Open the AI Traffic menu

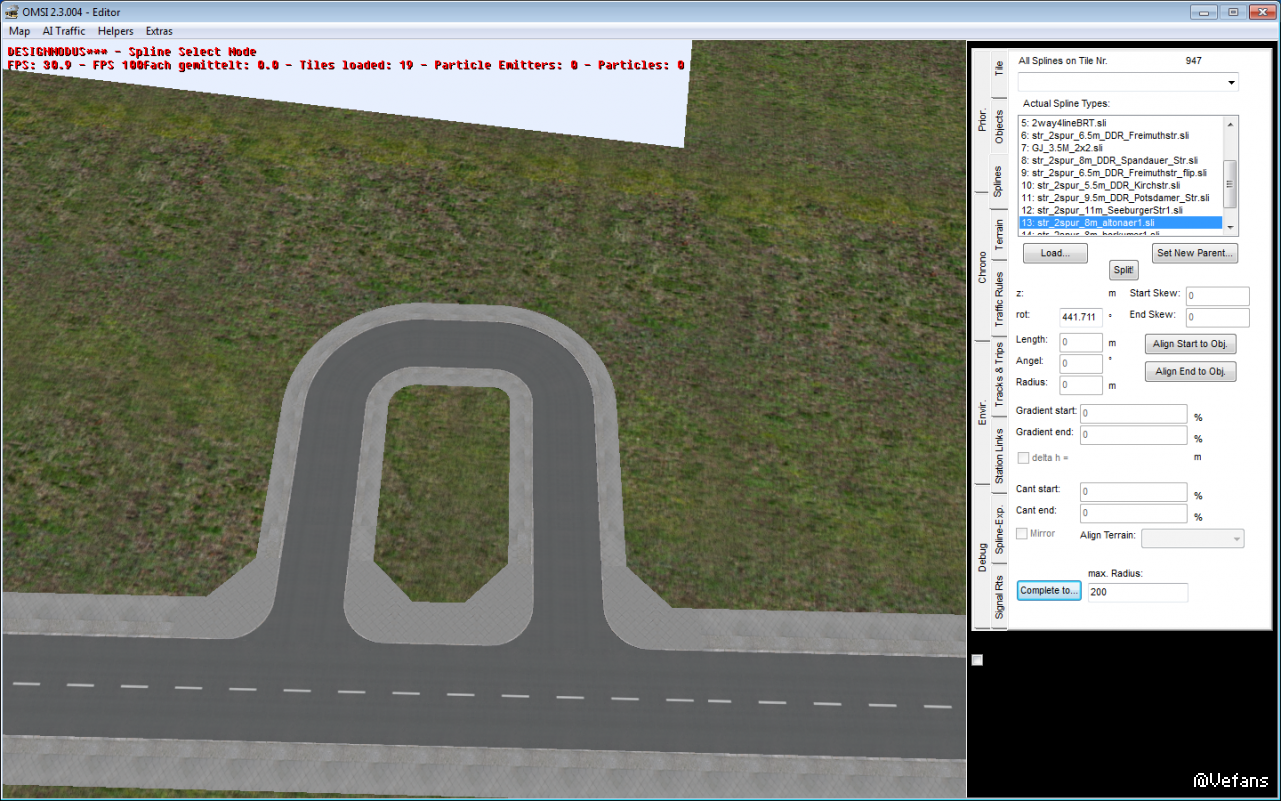64,31
